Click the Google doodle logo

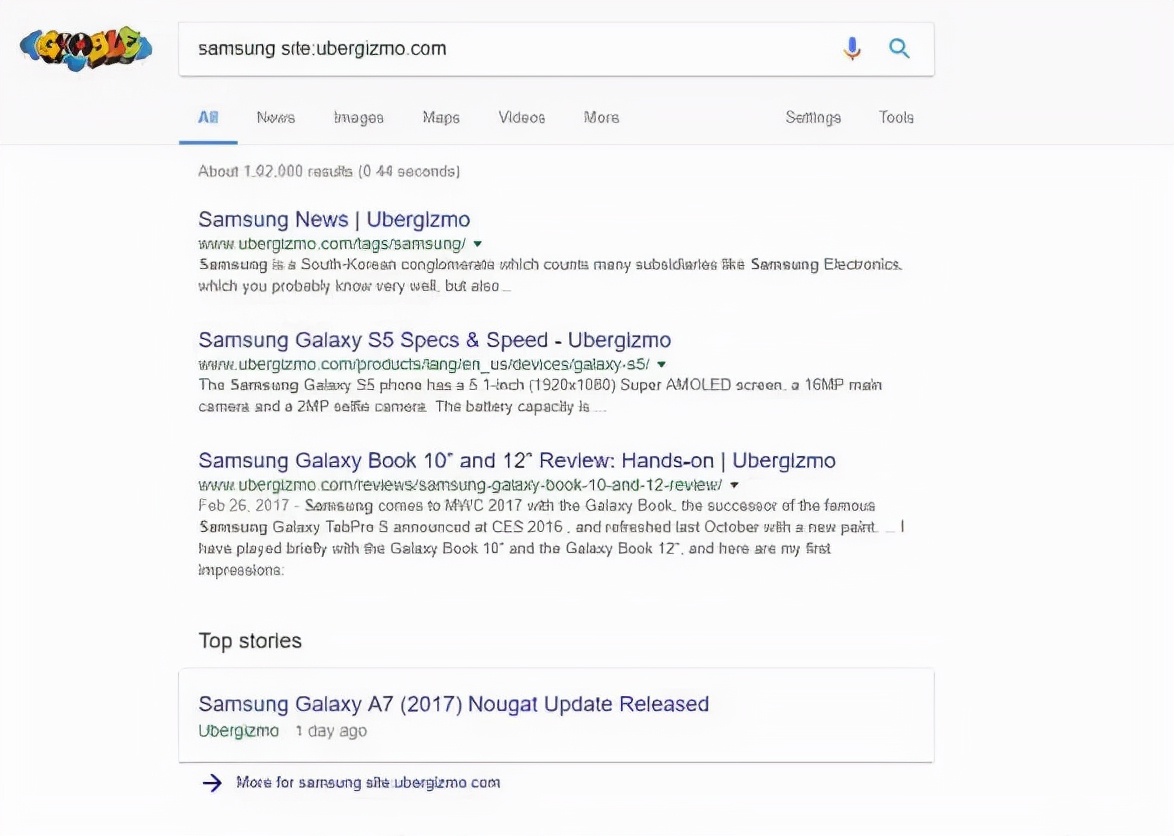click(86, 49)
